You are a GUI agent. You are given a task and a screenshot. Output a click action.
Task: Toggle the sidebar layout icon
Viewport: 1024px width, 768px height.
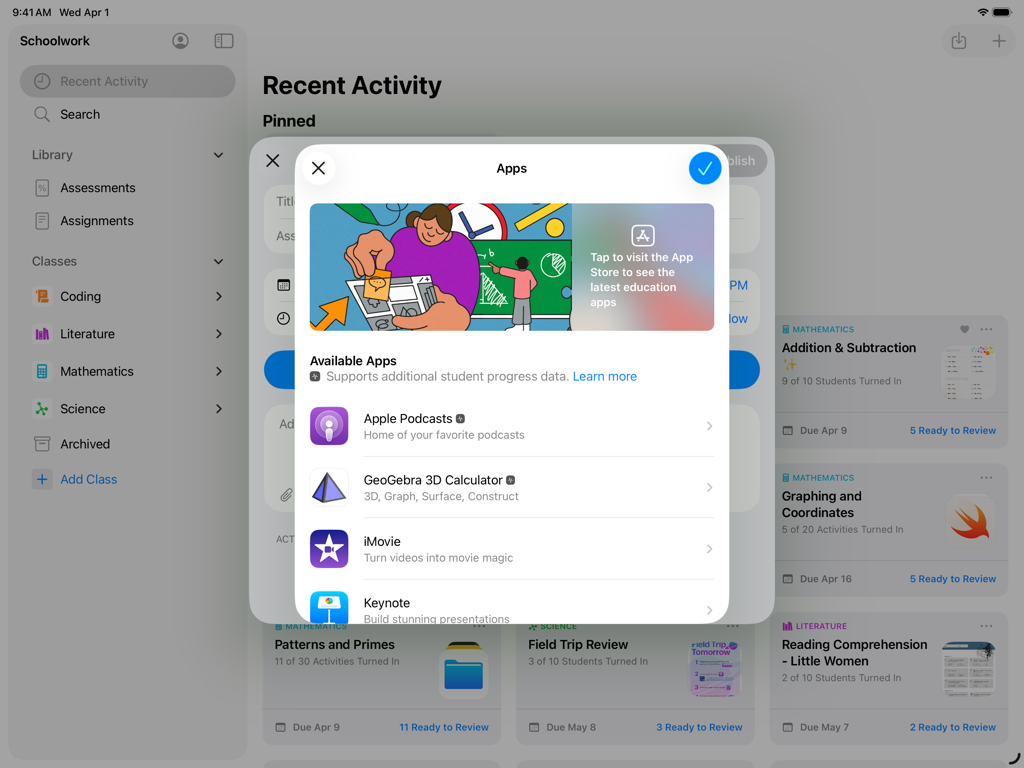224,41
